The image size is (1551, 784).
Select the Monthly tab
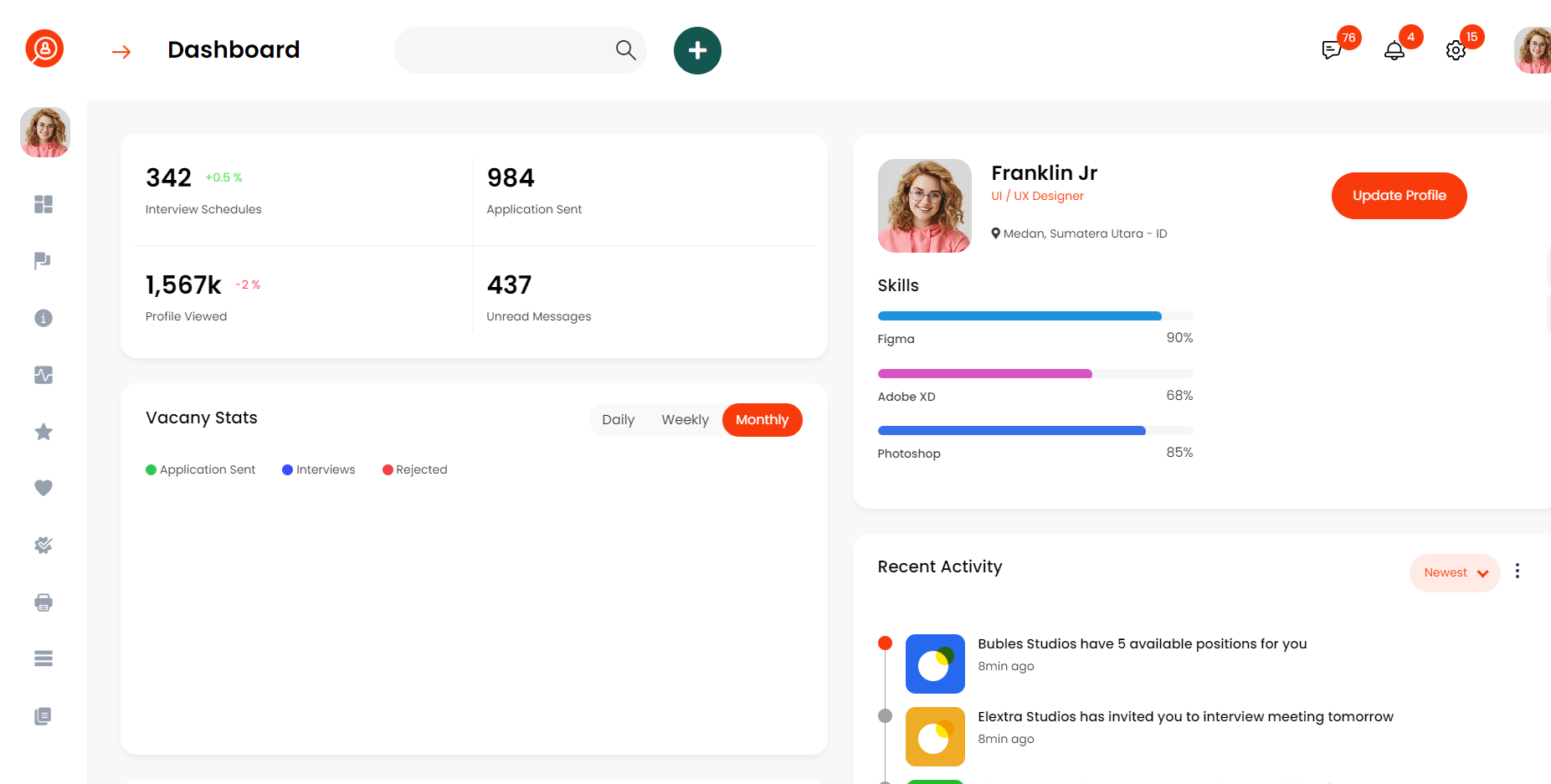pyautogui.click(x=763, y=420)
